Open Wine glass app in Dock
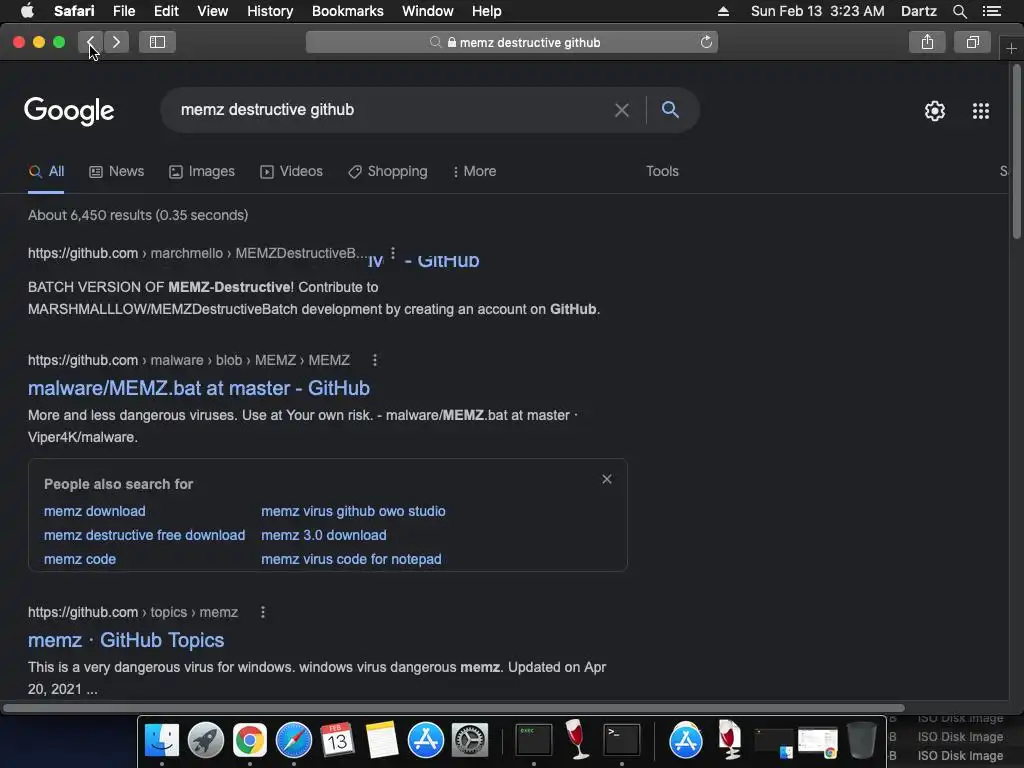This screenshot has height=768, width=1024. pos(577,739)
